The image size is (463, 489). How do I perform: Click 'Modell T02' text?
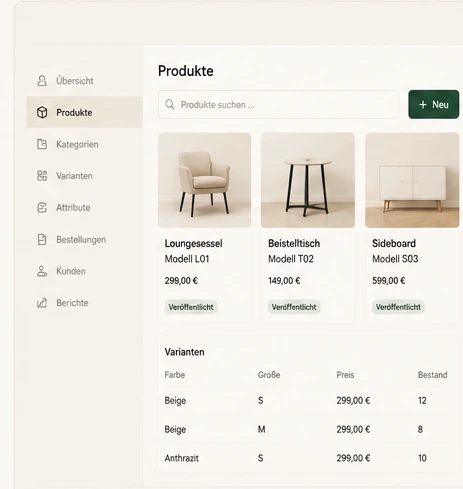(x=291, y=259)
